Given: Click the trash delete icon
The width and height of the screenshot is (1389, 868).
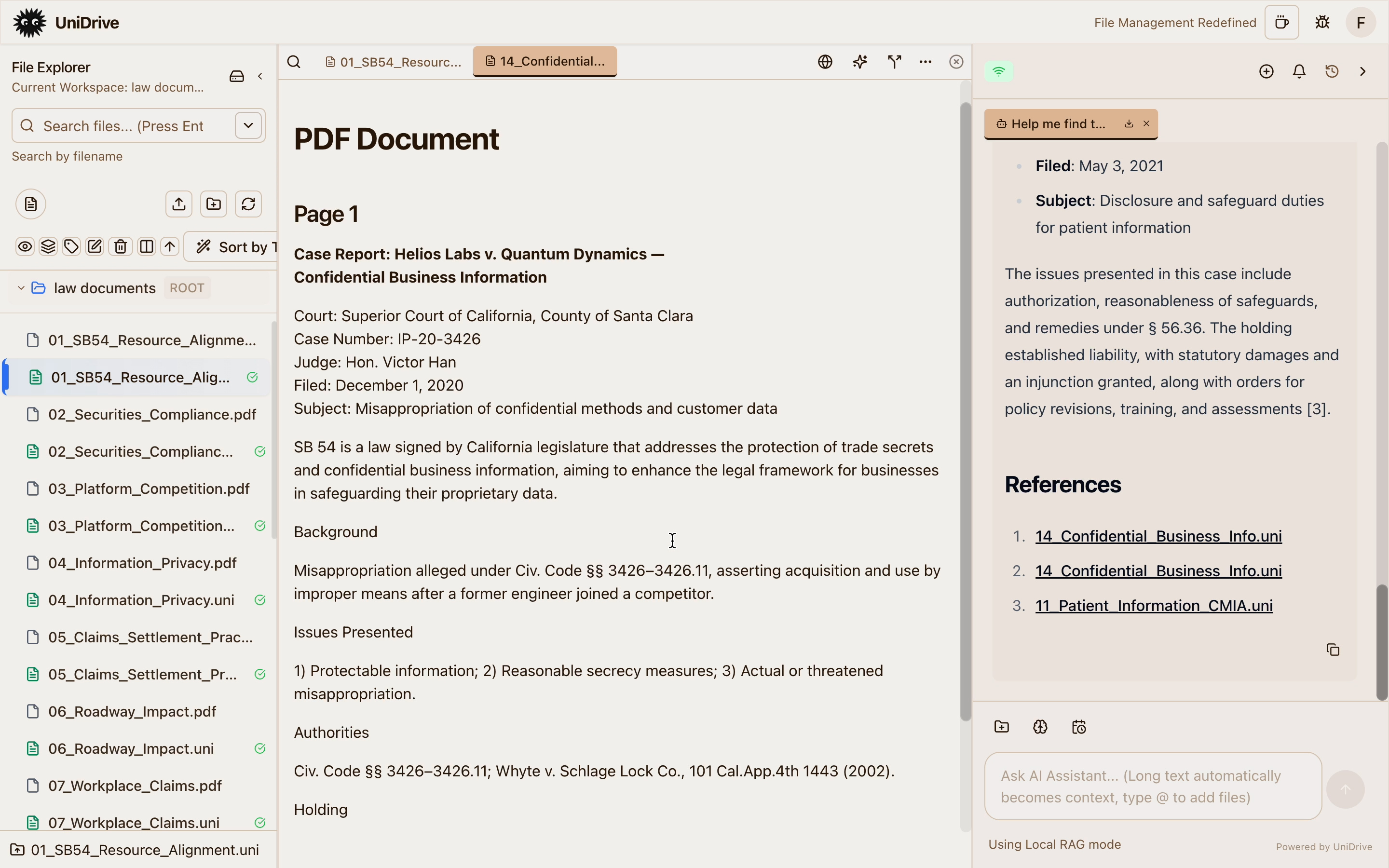Looking at the screenshot, I should pos(120,247).
